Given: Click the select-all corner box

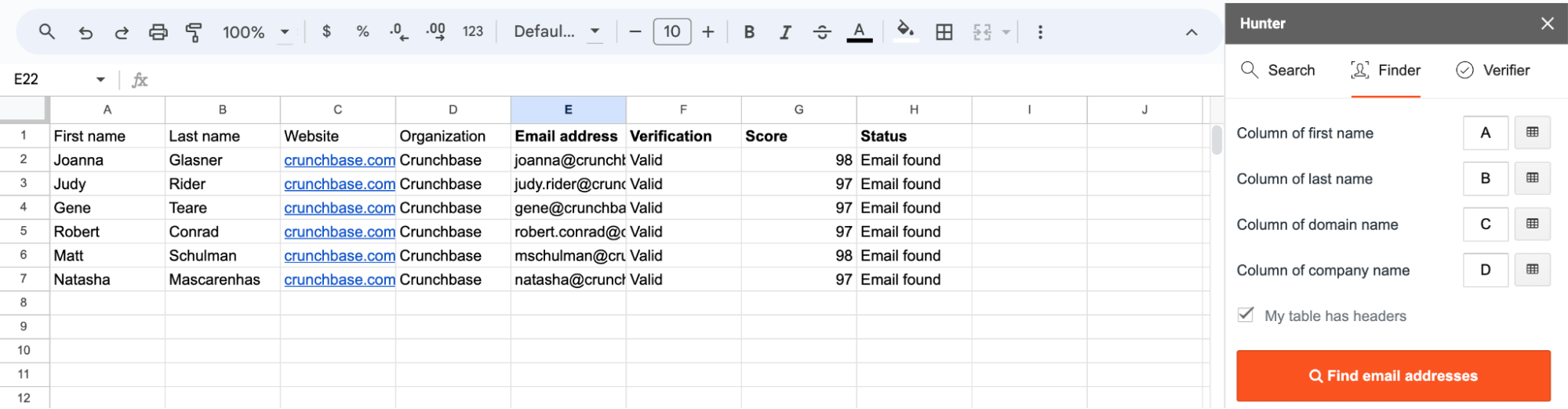Looking at the screenshot, I should tap(24, 109).
